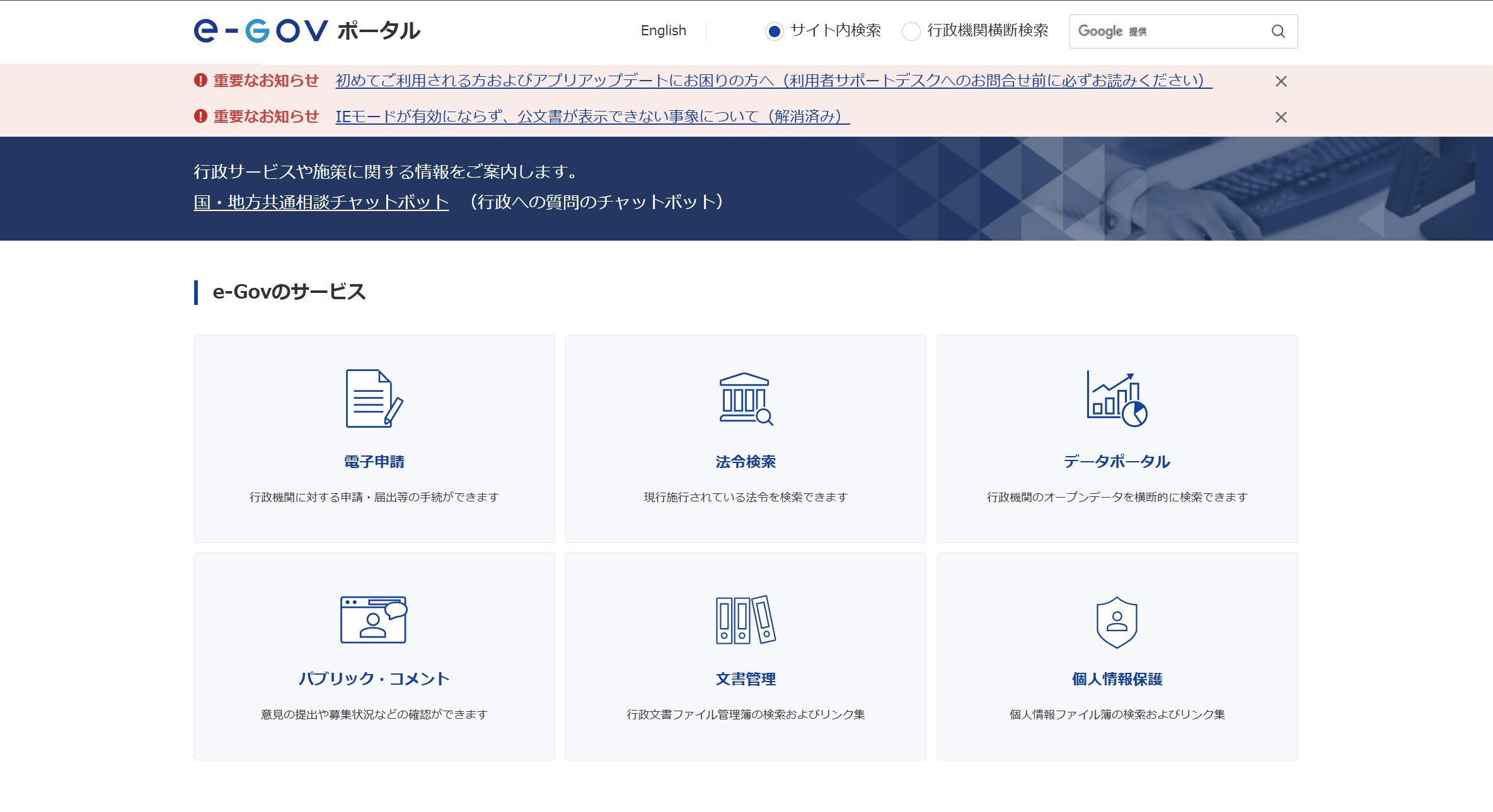
Task: Click the データポータル chart icon
Action: pyautogui.click(x=1117, y=398)
